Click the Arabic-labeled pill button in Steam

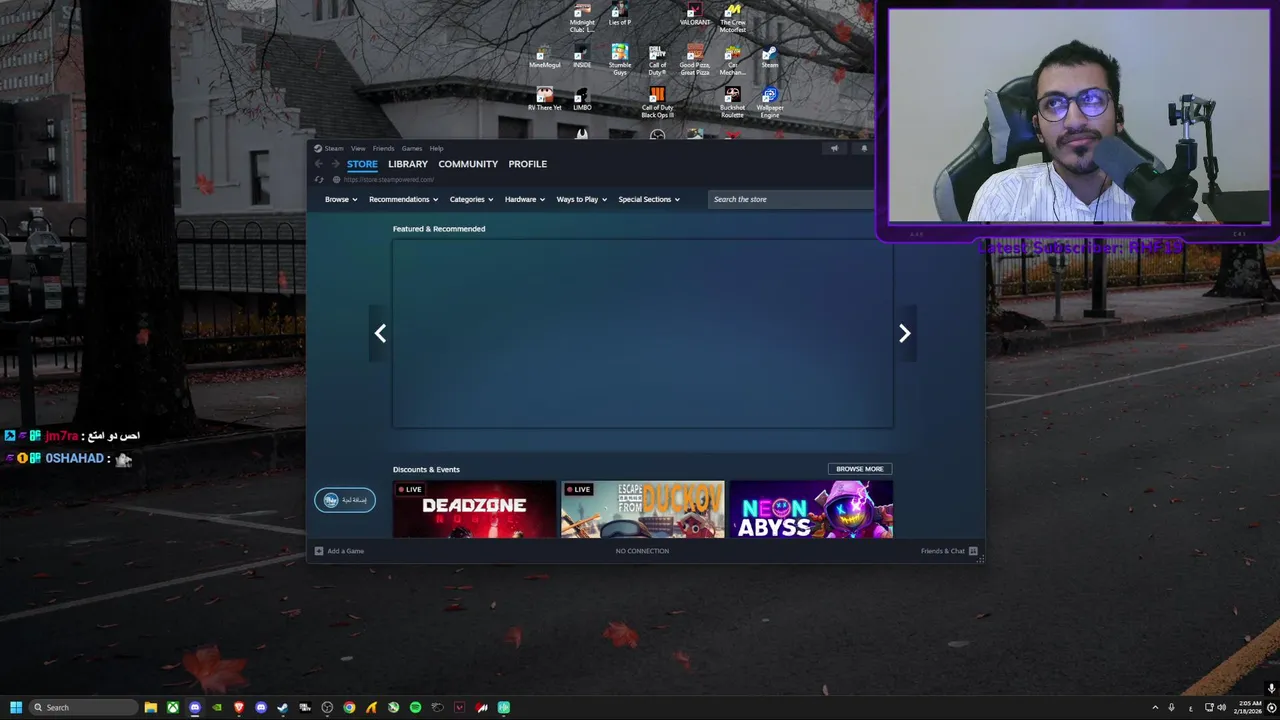(345, 500)
